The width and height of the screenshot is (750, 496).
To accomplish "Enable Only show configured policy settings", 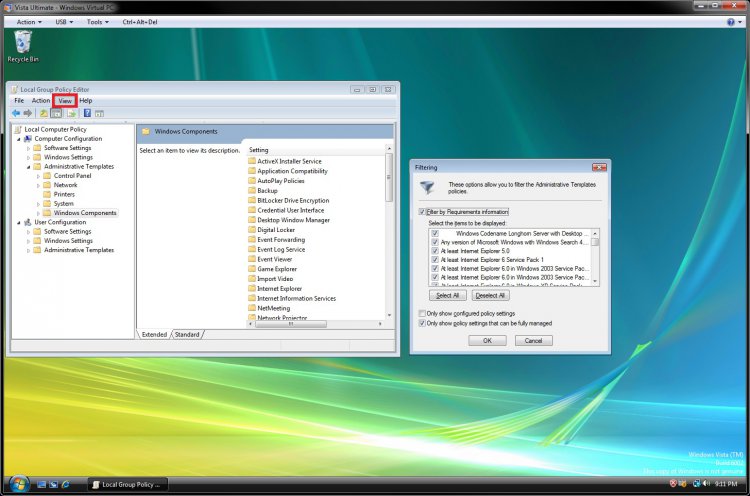I will 422,313.
